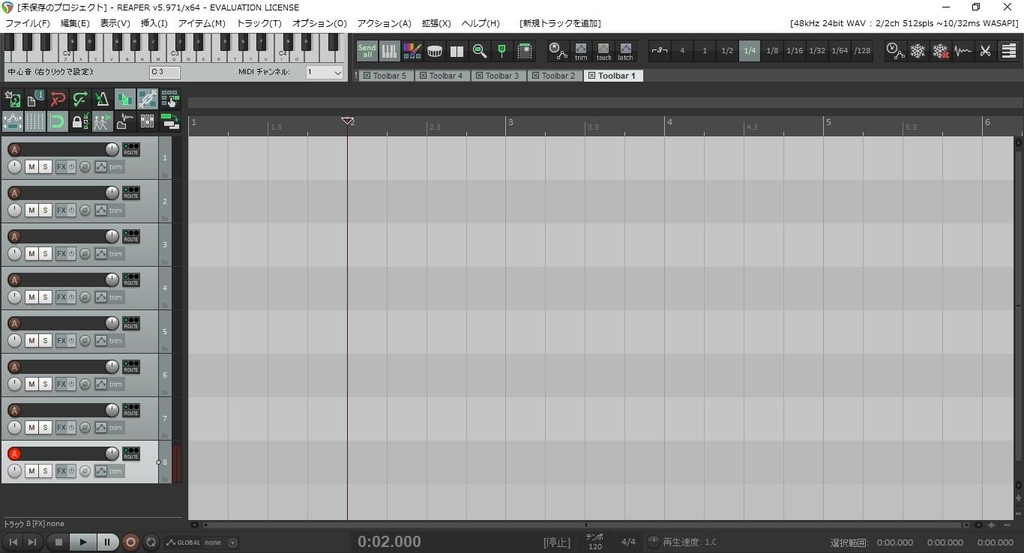The height and width of the screenshot is (553, 1024).
Task: Click the drum icon in toolbar
Action: coord(434,50)
